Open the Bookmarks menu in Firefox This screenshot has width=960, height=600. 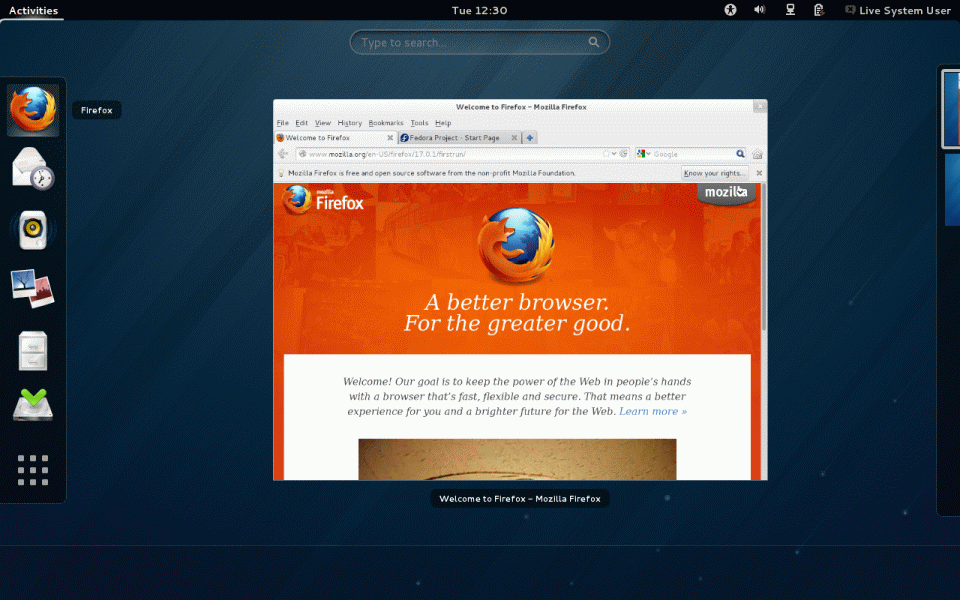(x=386, y=123)
